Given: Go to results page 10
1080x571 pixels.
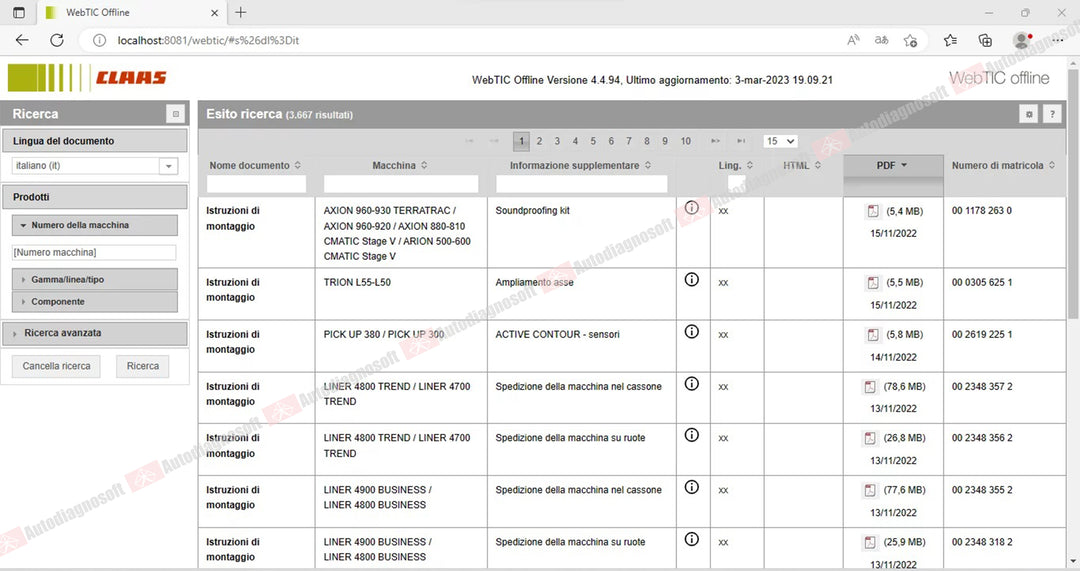Looking at the screenshot, I should coord(685,141).
